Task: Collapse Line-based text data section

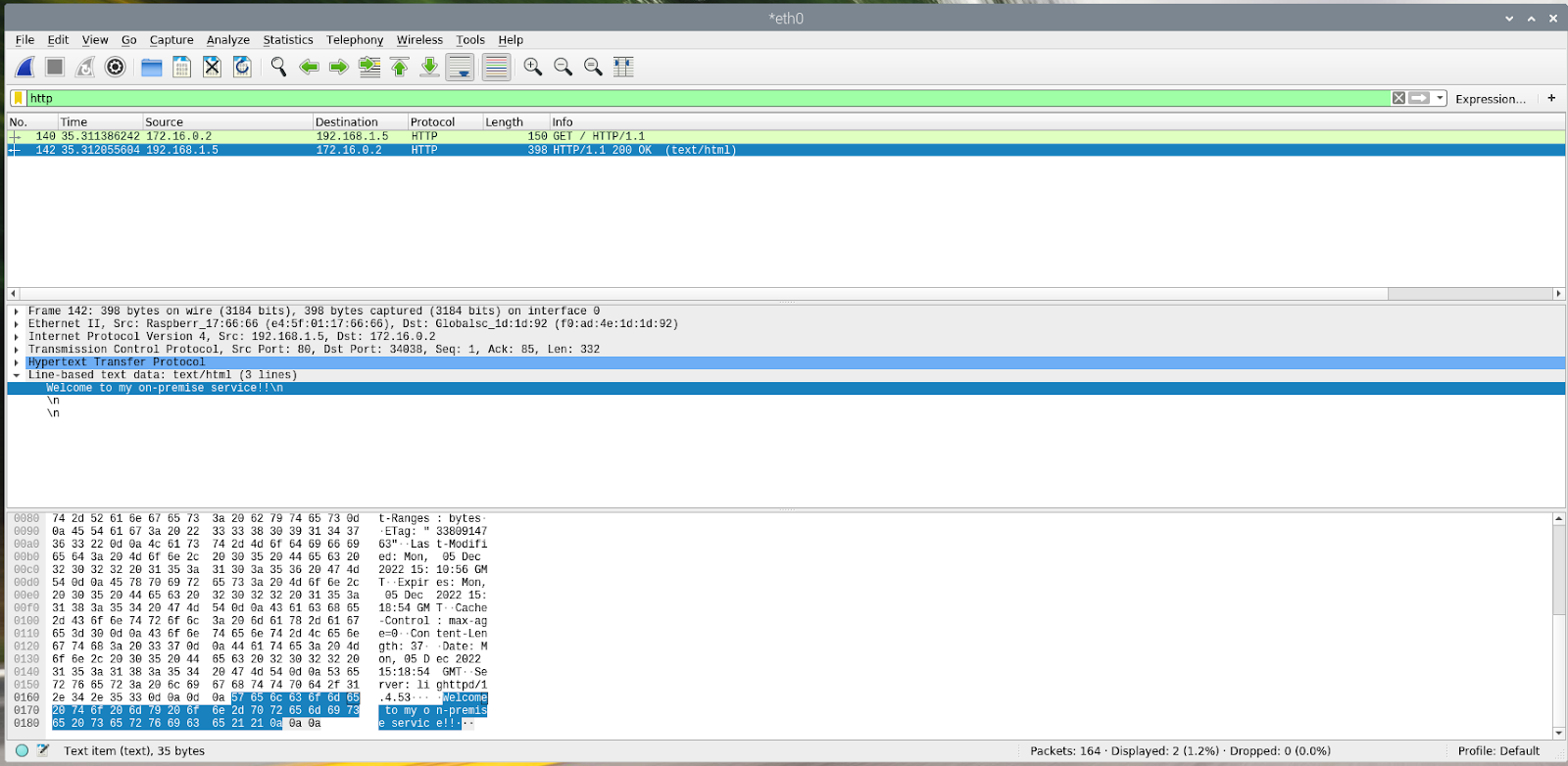Action: point(17,375)
